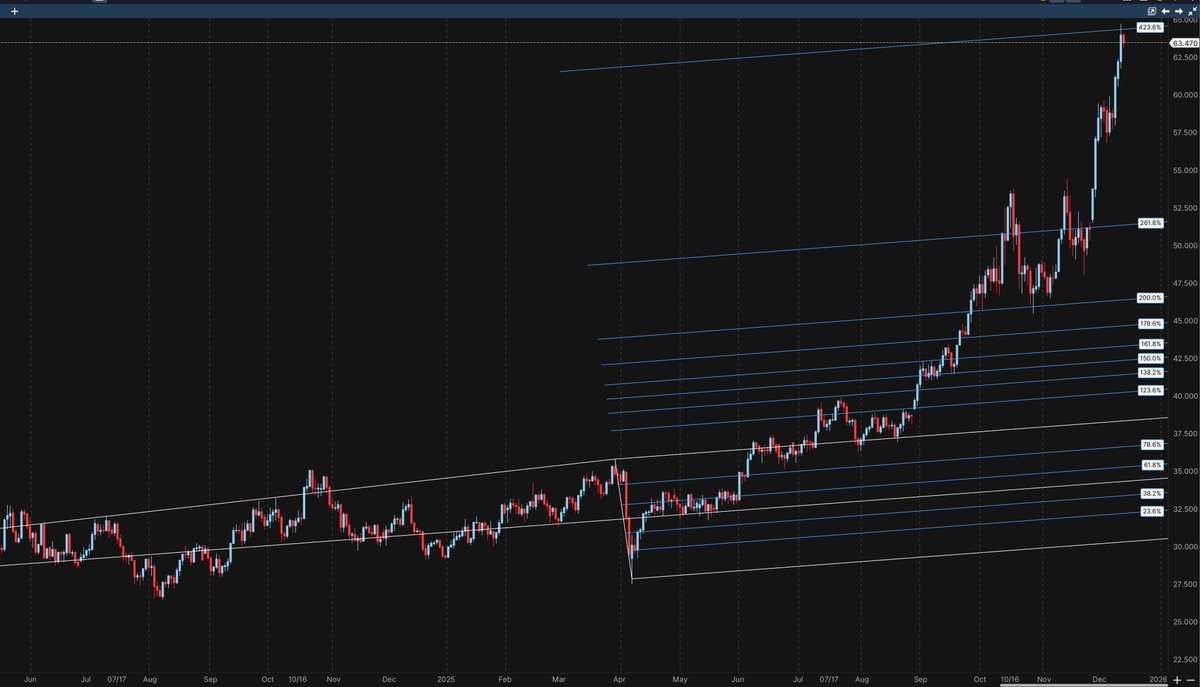
Task: Click the 78.6% retracement level label
Action: tap(1151, 444)
